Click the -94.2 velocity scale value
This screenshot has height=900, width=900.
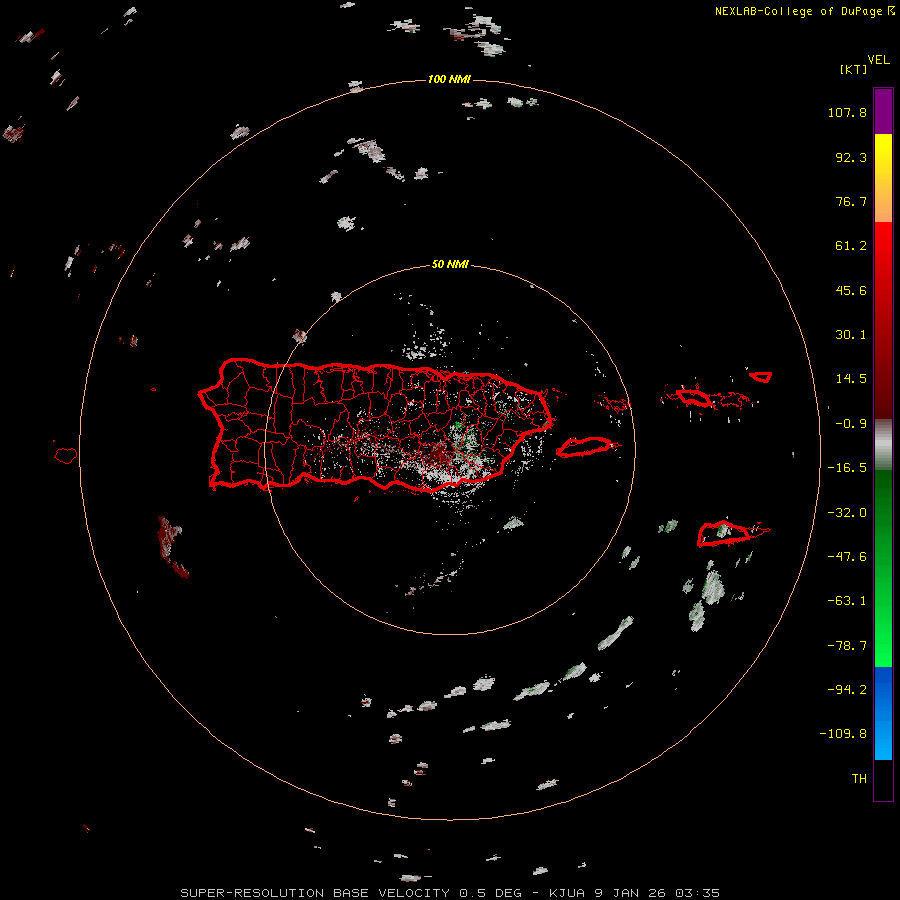click(x=847, y=689)
